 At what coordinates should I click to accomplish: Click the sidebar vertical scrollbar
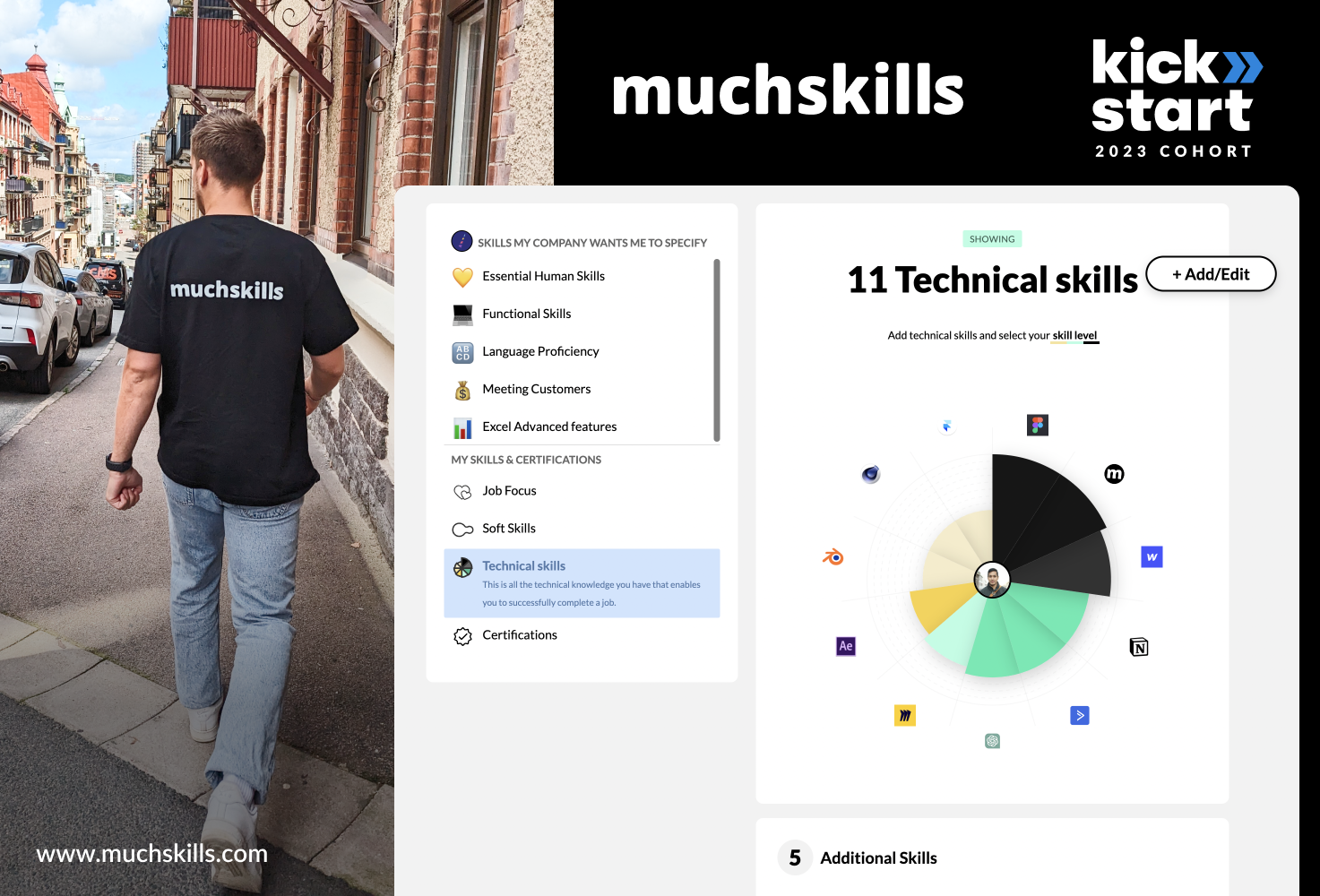pyautogui.click(x=717, y=350)
